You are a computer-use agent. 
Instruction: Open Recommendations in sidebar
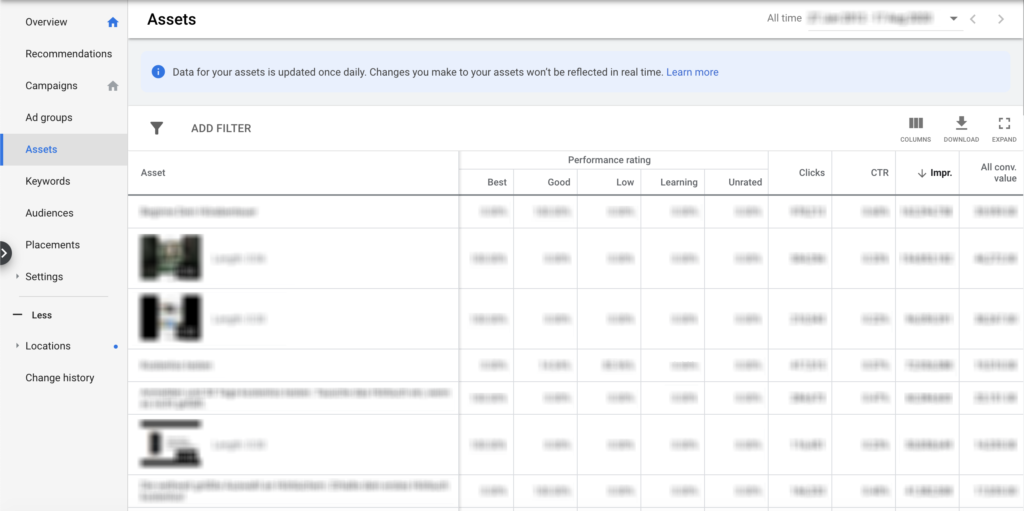69,54
